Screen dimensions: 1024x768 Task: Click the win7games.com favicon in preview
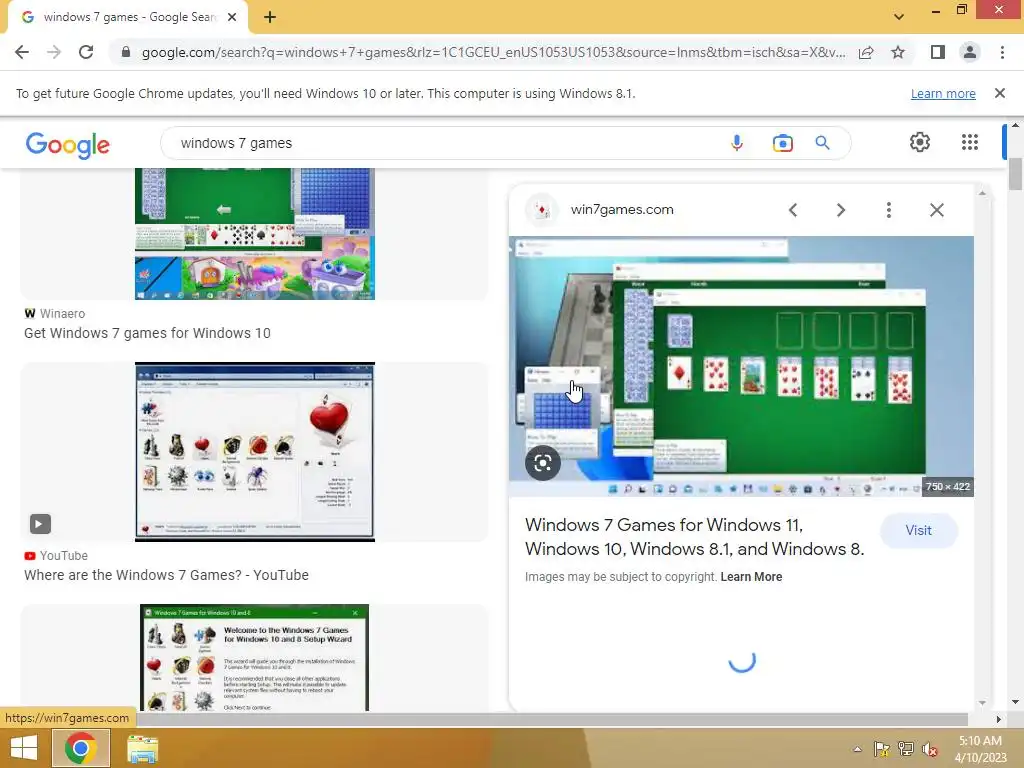point(541,210)
